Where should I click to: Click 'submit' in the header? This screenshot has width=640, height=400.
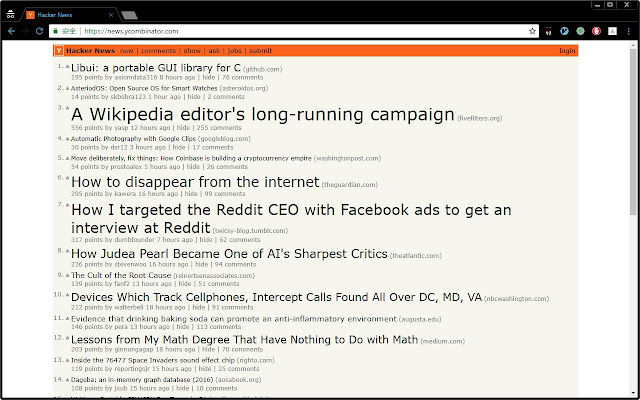pos(260,51)
